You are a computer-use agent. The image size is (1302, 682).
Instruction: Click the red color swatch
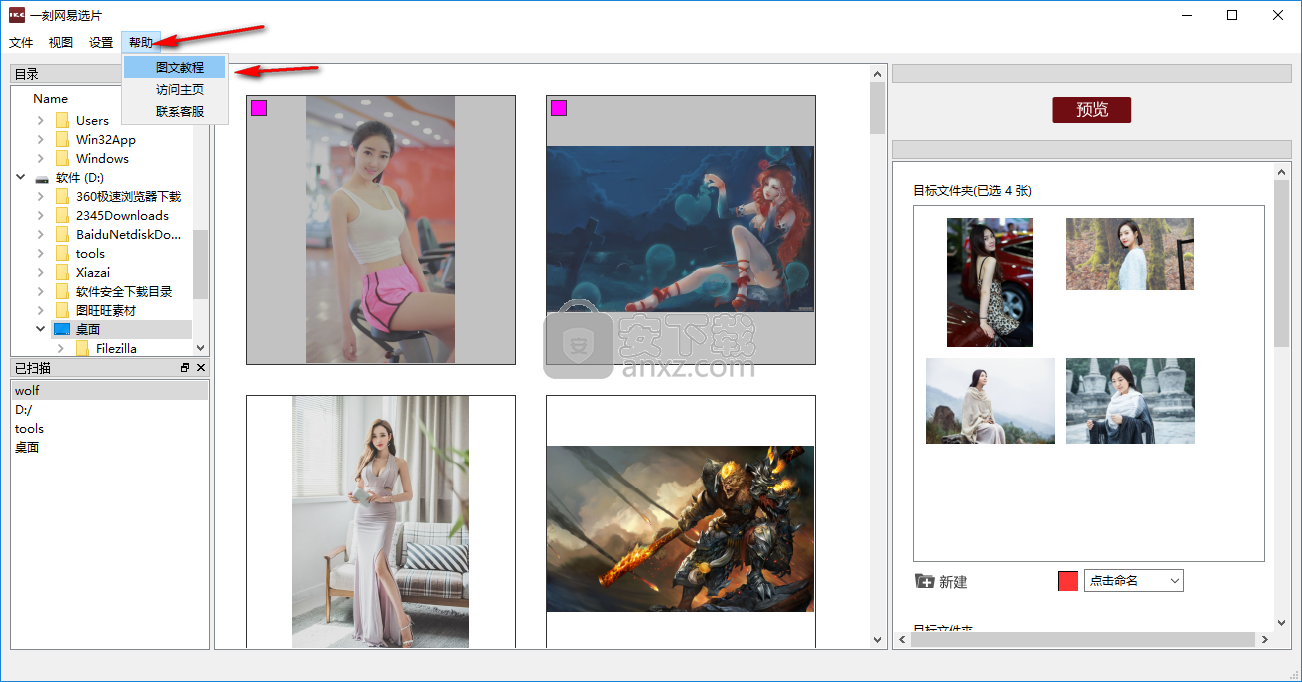coord(1068,581)
